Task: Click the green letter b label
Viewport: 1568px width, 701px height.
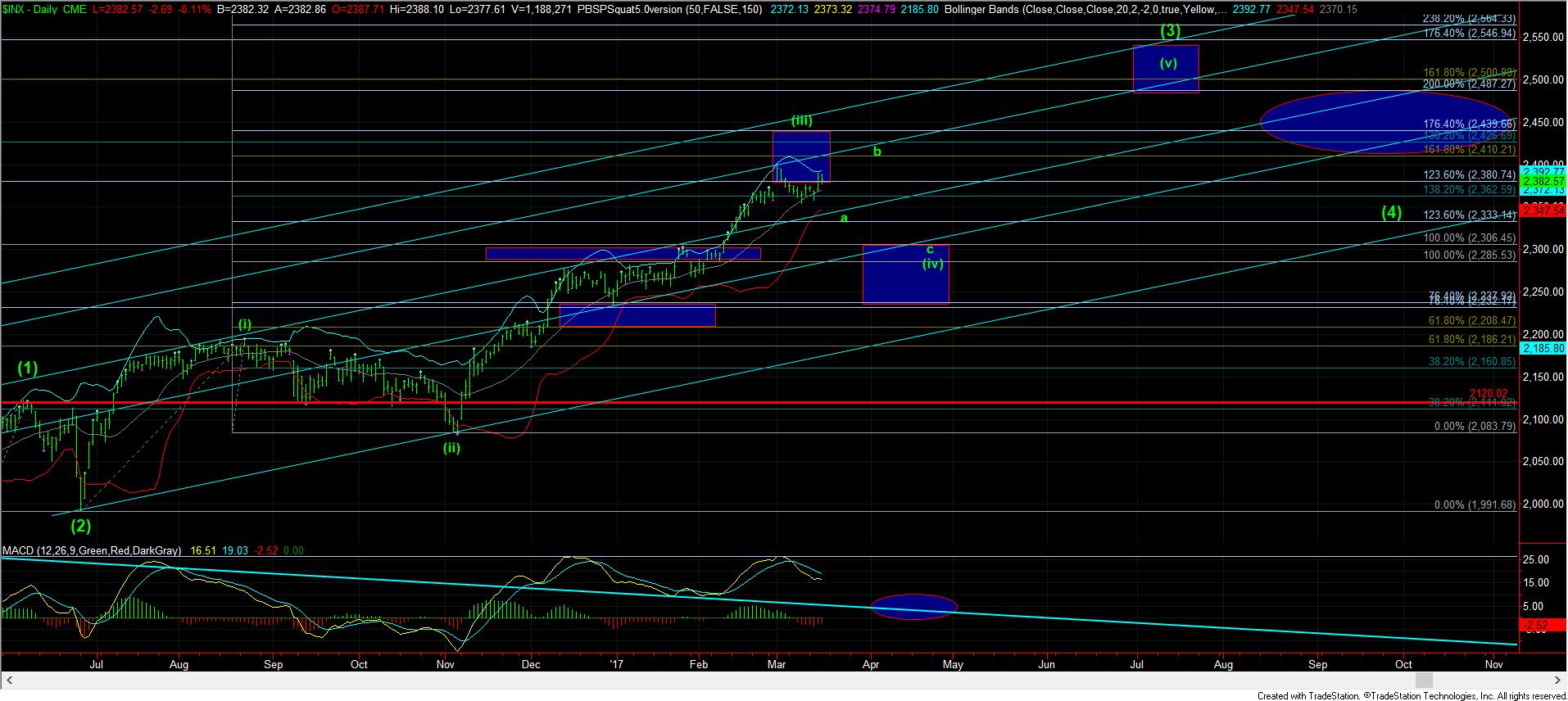Action: [x=877, y=152]
